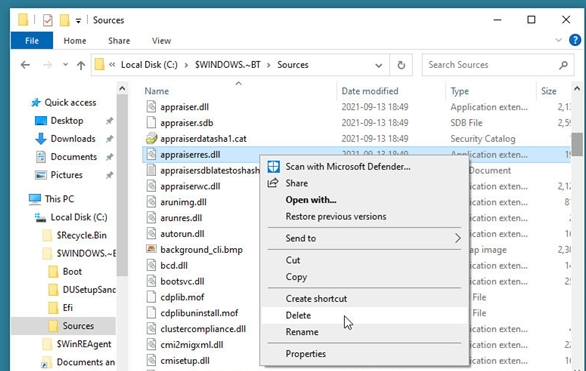Expand the address bar history dropdown
The width and height of the screenshot is (586, 371).
click(x=379, y=65)
